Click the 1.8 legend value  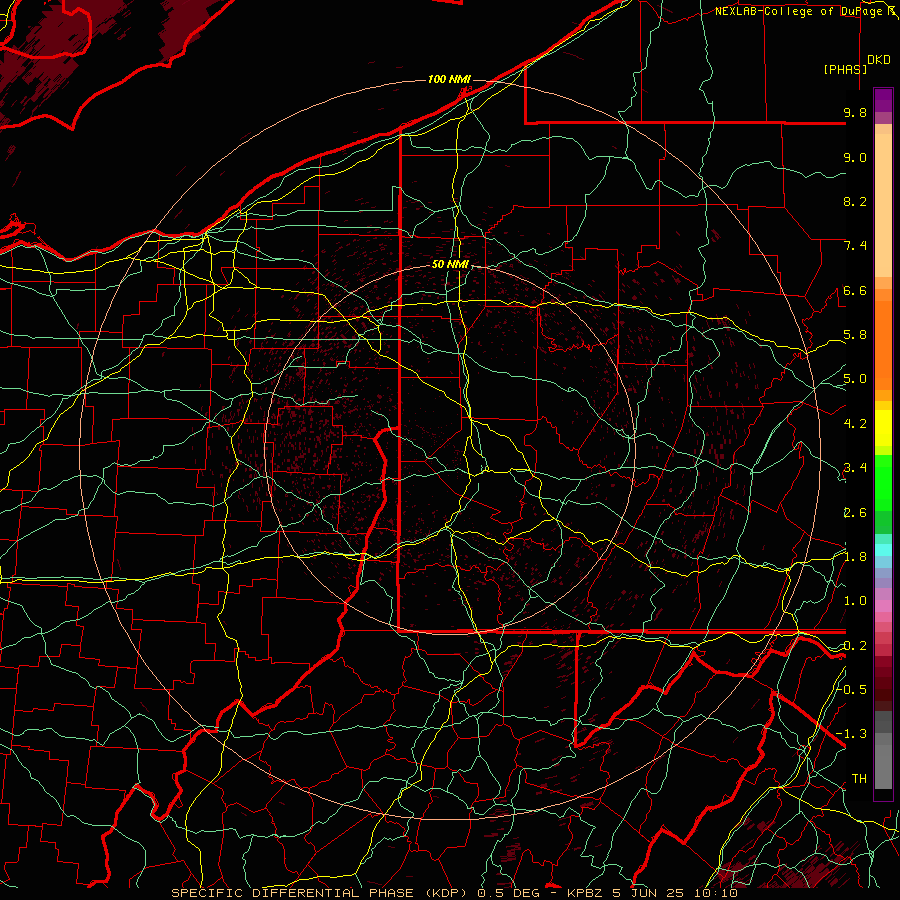855,557
